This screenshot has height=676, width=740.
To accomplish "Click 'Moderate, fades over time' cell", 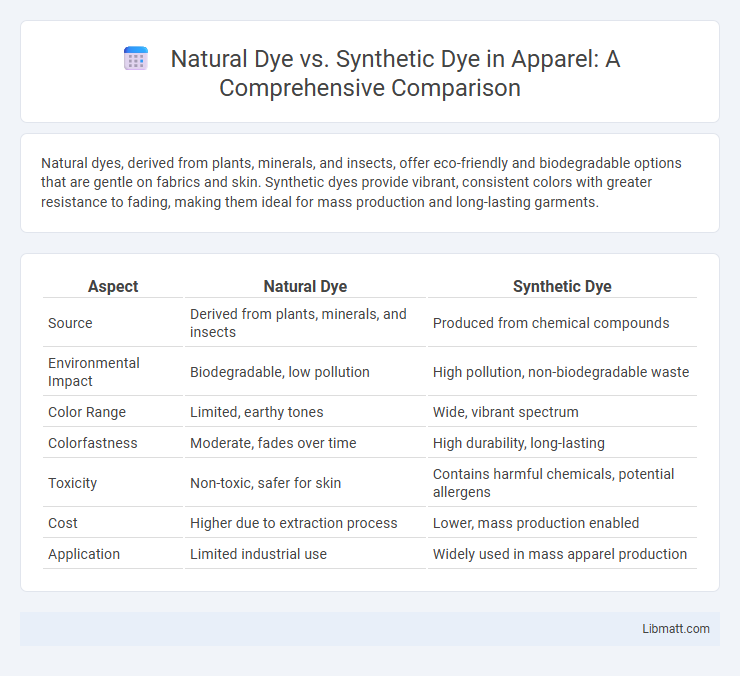I will [273, 443].
